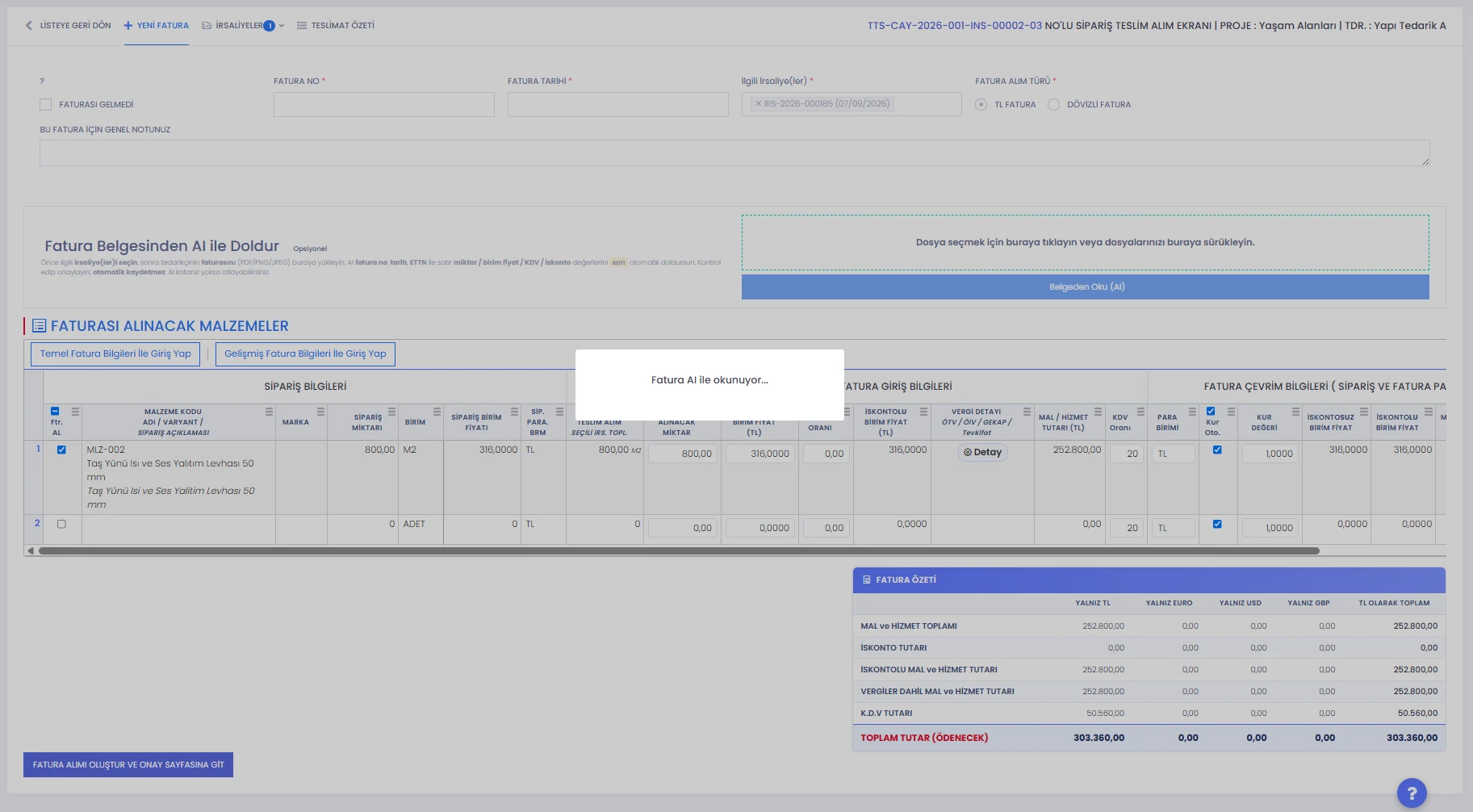Expand the İrsaliyeler dropdown chevron
1473x812 pixels.
tap(282, 26)
